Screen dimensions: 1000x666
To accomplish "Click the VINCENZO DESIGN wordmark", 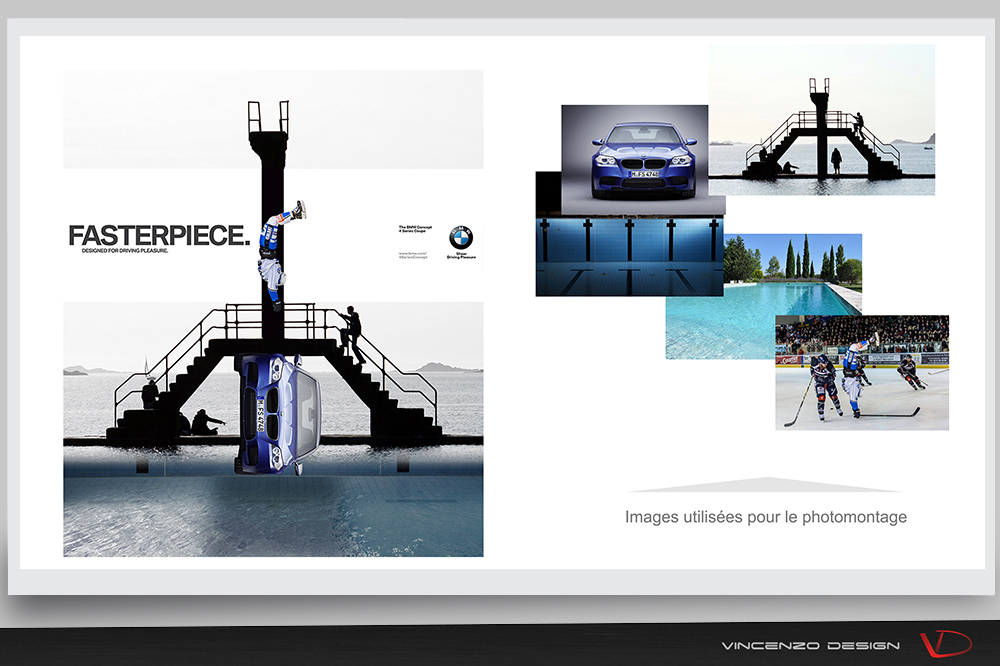I will coord(811,646).
